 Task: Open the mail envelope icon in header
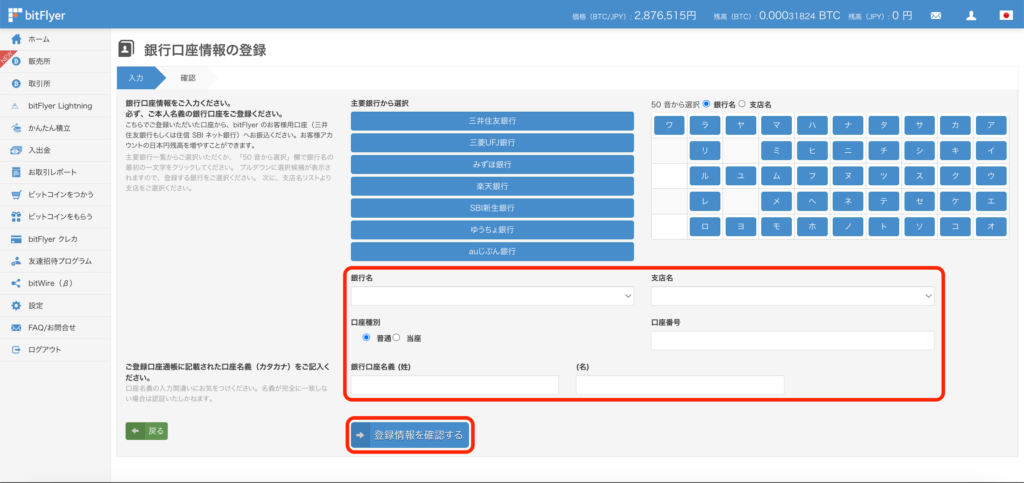click(x=936, y=15)
